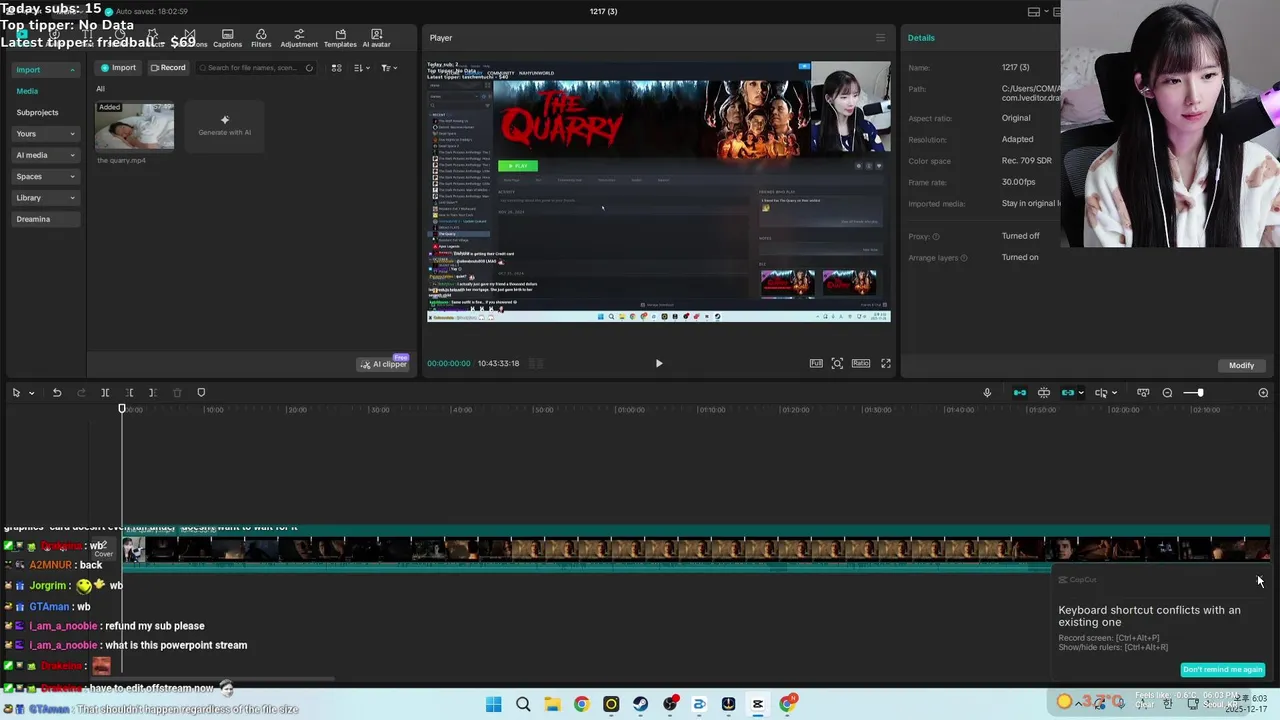Select Media in the left sidebar
Screen dimensions: 1280x720
(27, 91)
